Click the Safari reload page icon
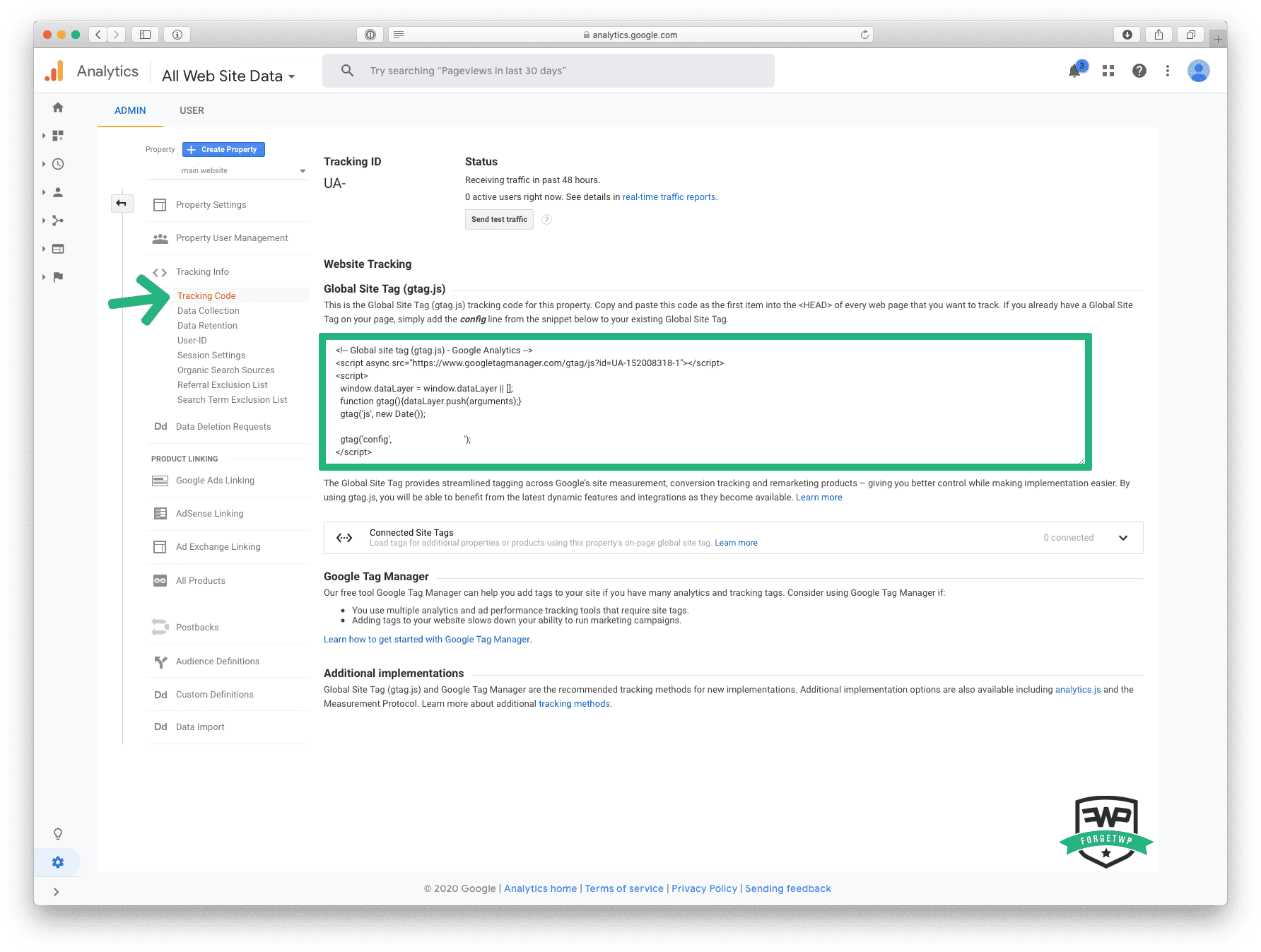1261x952 pixels. pyautogui.click(x=864, y=35)
